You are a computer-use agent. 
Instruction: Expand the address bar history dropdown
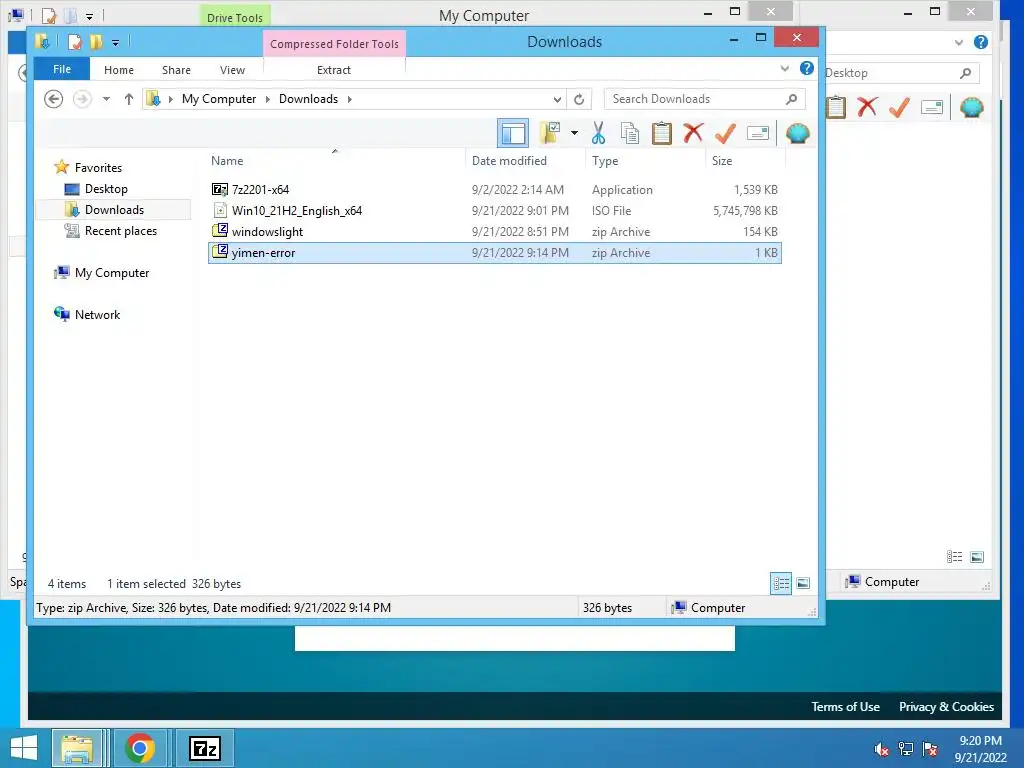(557, 99)
